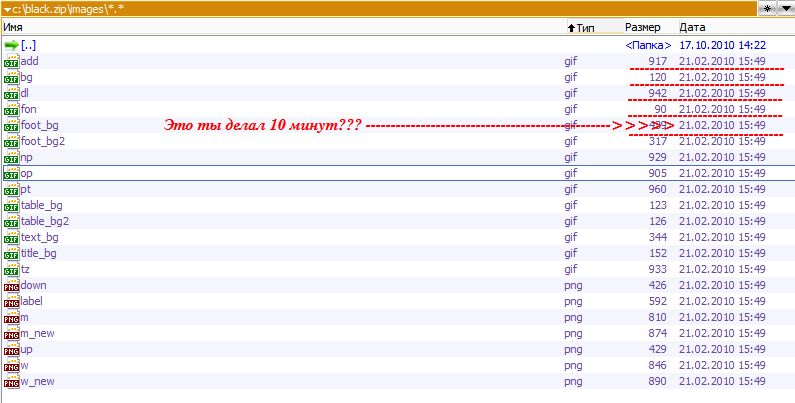Click the w_new png file icon
This screenshot has height=403, width=795.
pos(11,382)
